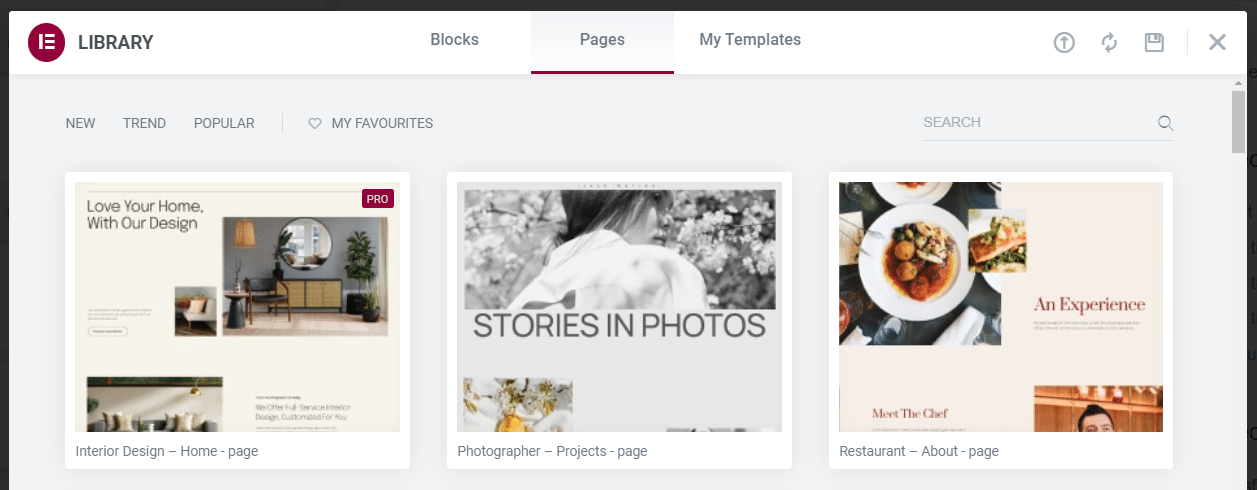Filter templates by NEW
The width and height of the screenshot is (1257, 490).
pyautogui.click(x=80, y=124)
